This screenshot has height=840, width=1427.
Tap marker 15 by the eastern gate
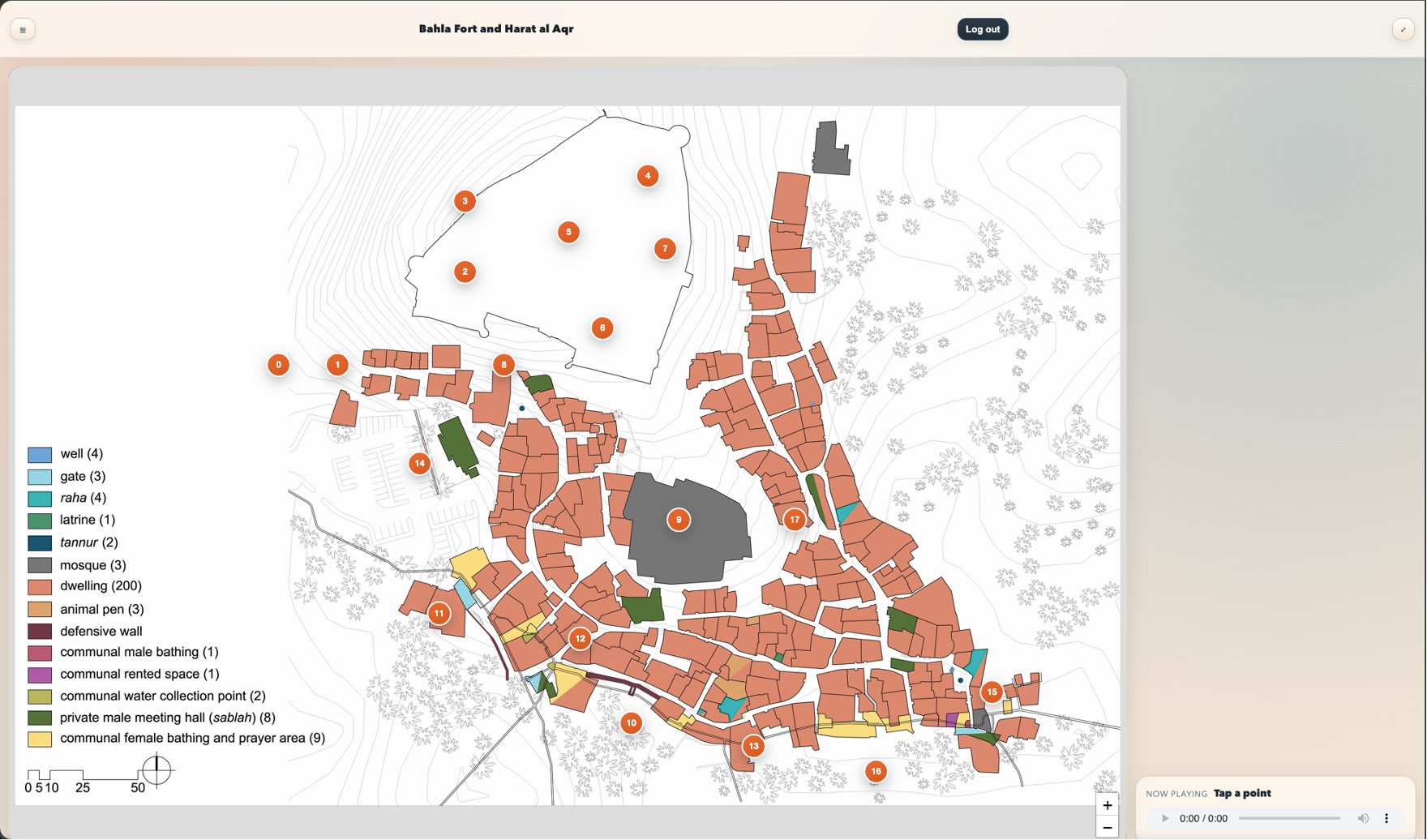tap(992, 692)
